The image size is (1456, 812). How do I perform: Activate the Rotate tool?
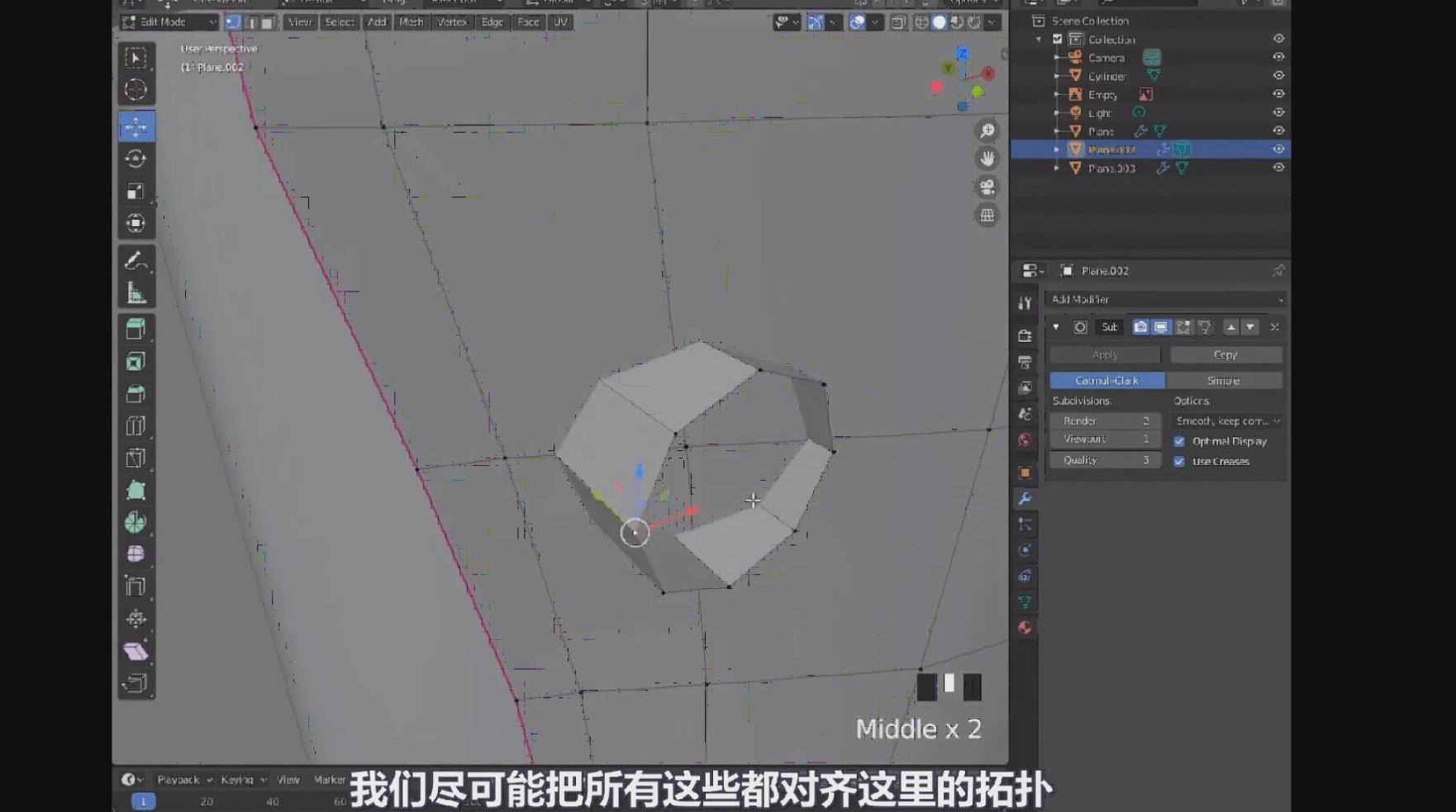(x=136, y=159)
